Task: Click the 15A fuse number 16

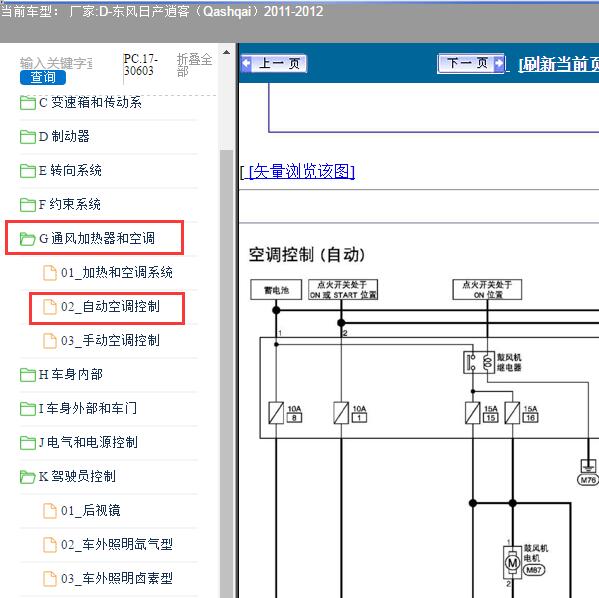Action: pos(512,413)
